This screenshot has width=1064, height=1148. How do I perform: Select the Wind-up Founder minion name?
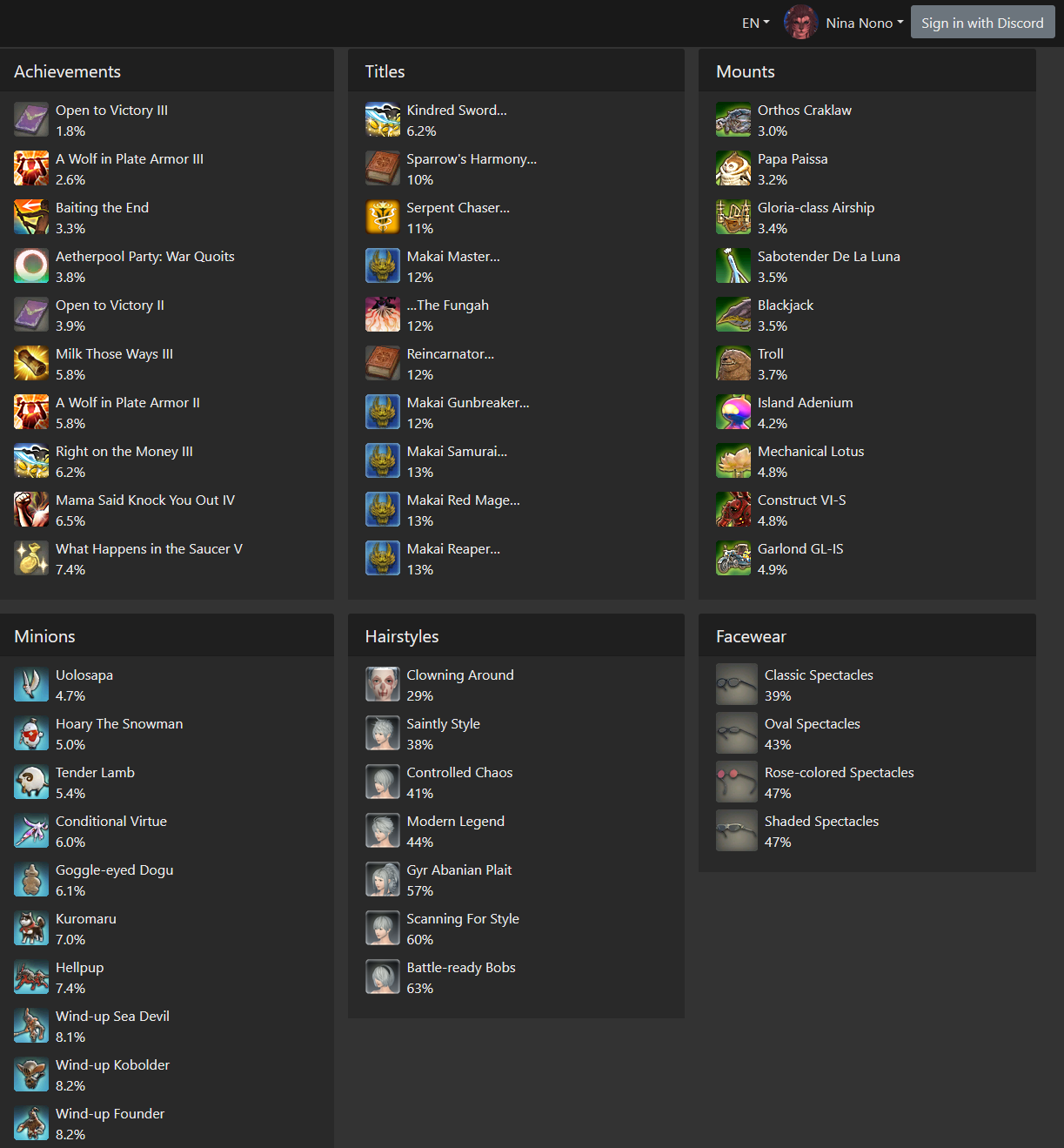click(110, 1114)
